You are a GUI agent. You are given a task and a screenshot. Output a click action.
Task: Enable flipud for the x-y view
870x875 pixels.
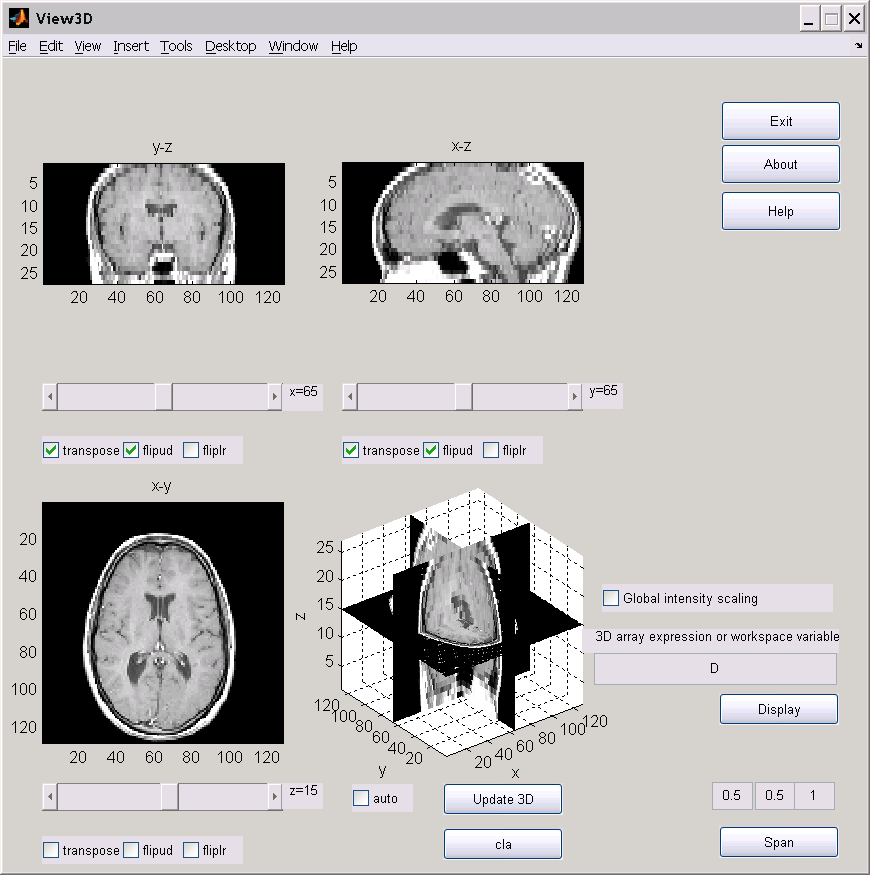(131, 850)
